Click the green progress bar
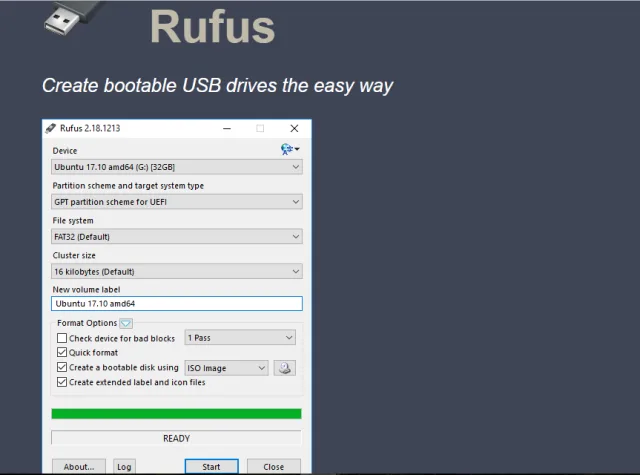 click(176, 414)
